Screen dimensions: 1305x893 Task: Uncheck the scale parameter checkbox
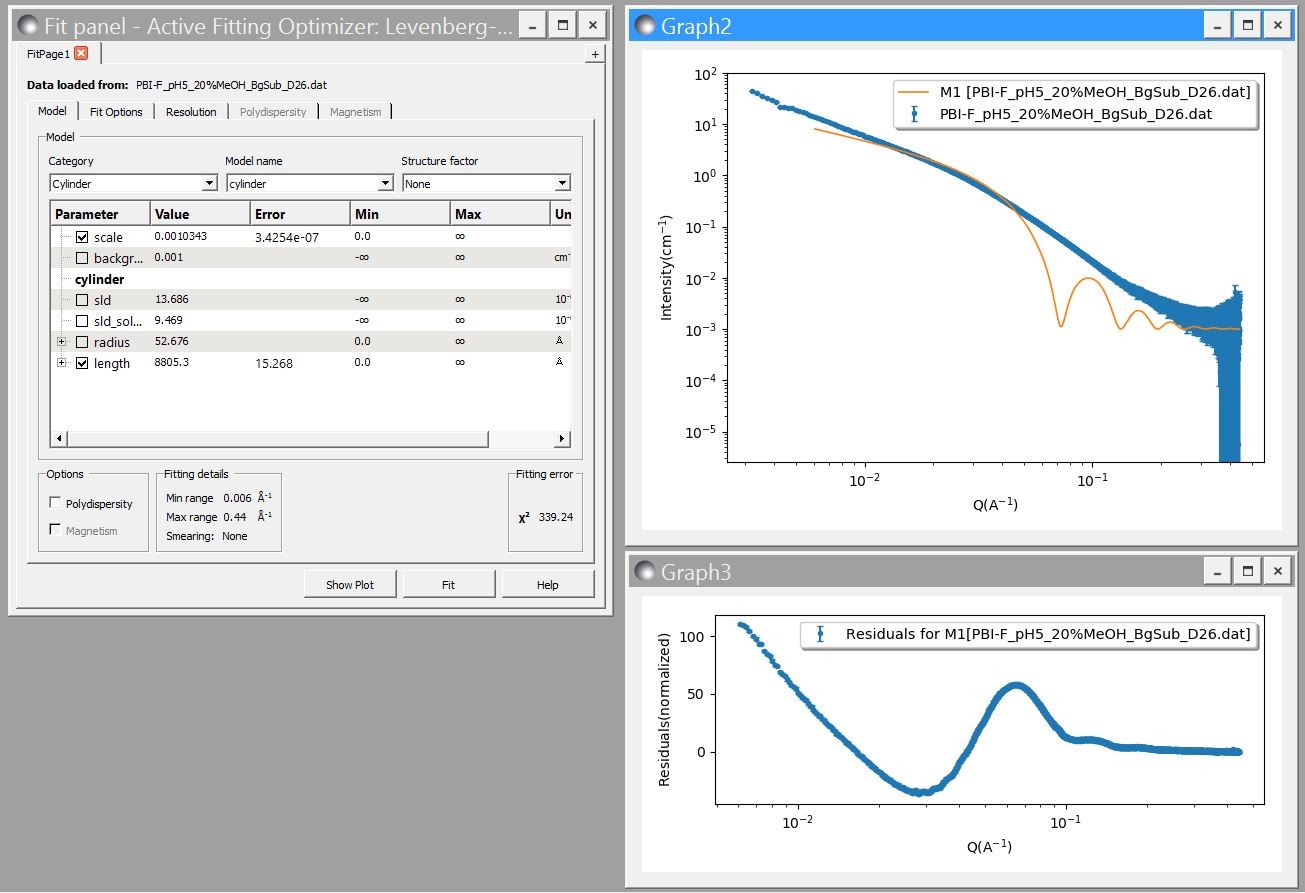pos(82,237)
